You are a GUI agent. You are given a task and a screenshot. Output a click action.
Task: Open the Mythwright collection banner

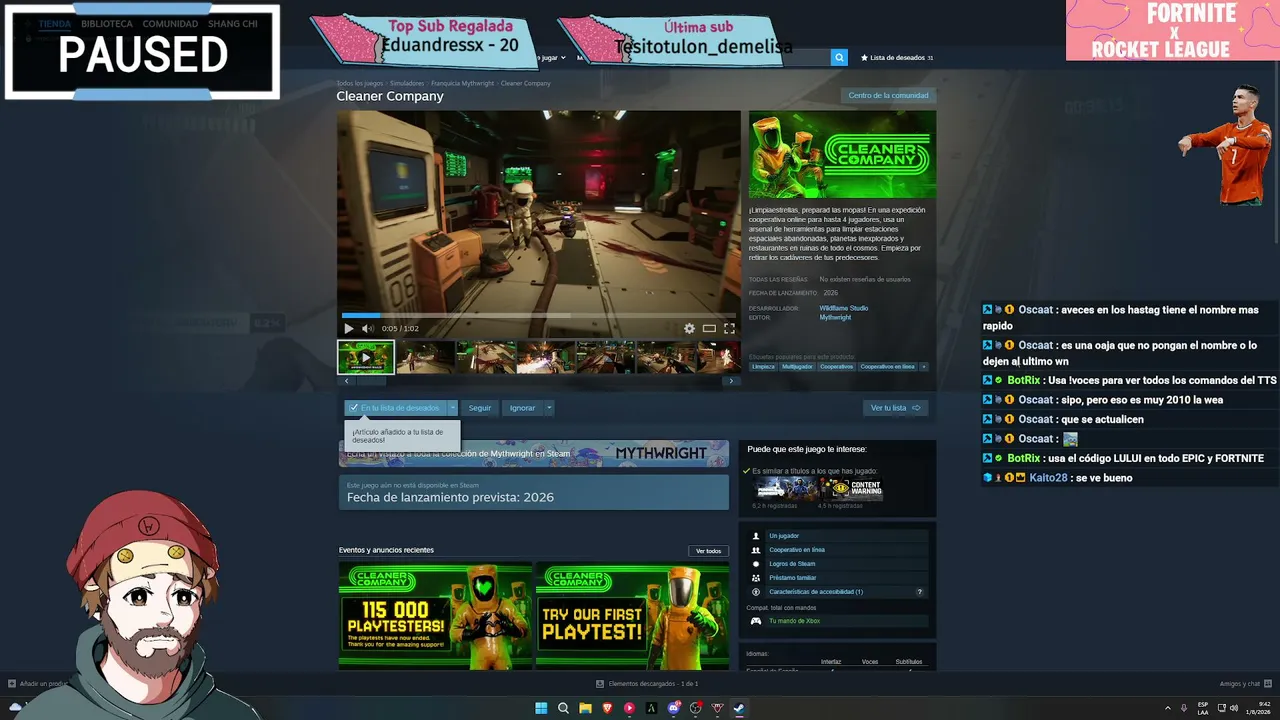pyautogui.click(x=534, y=453)
